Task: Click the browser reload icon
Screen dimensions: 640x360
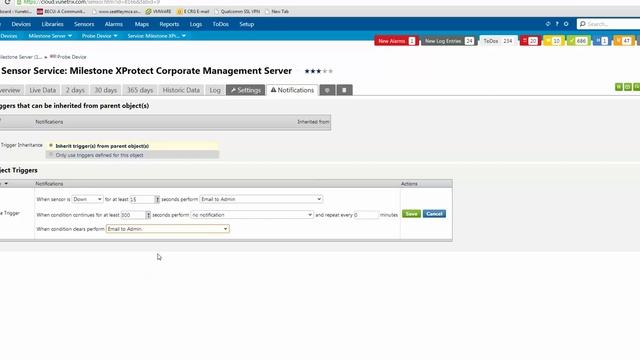Action: tap(7, 2)
